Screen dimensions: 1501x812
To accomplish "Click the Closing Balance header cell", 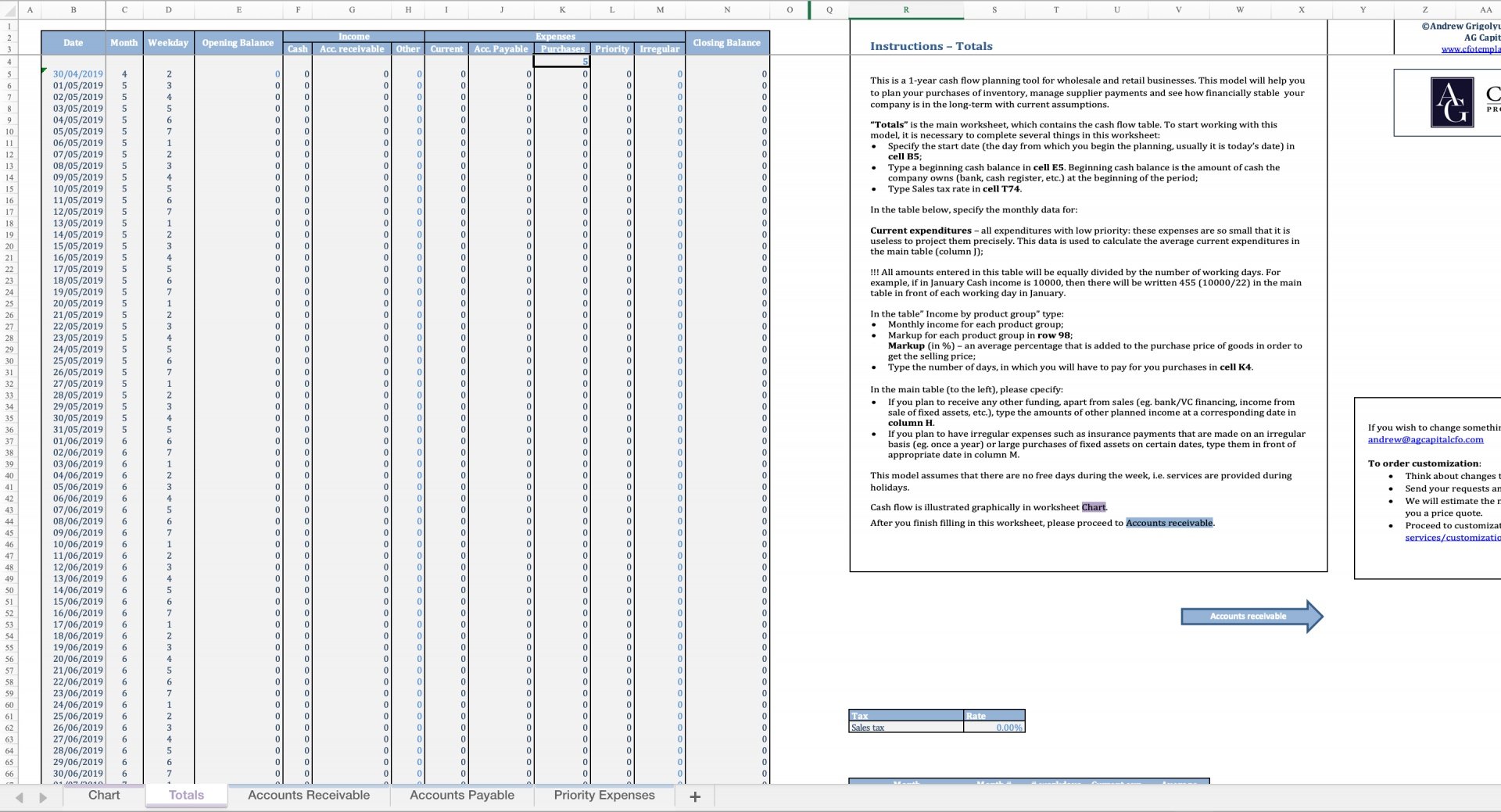I will click(727, 43).
